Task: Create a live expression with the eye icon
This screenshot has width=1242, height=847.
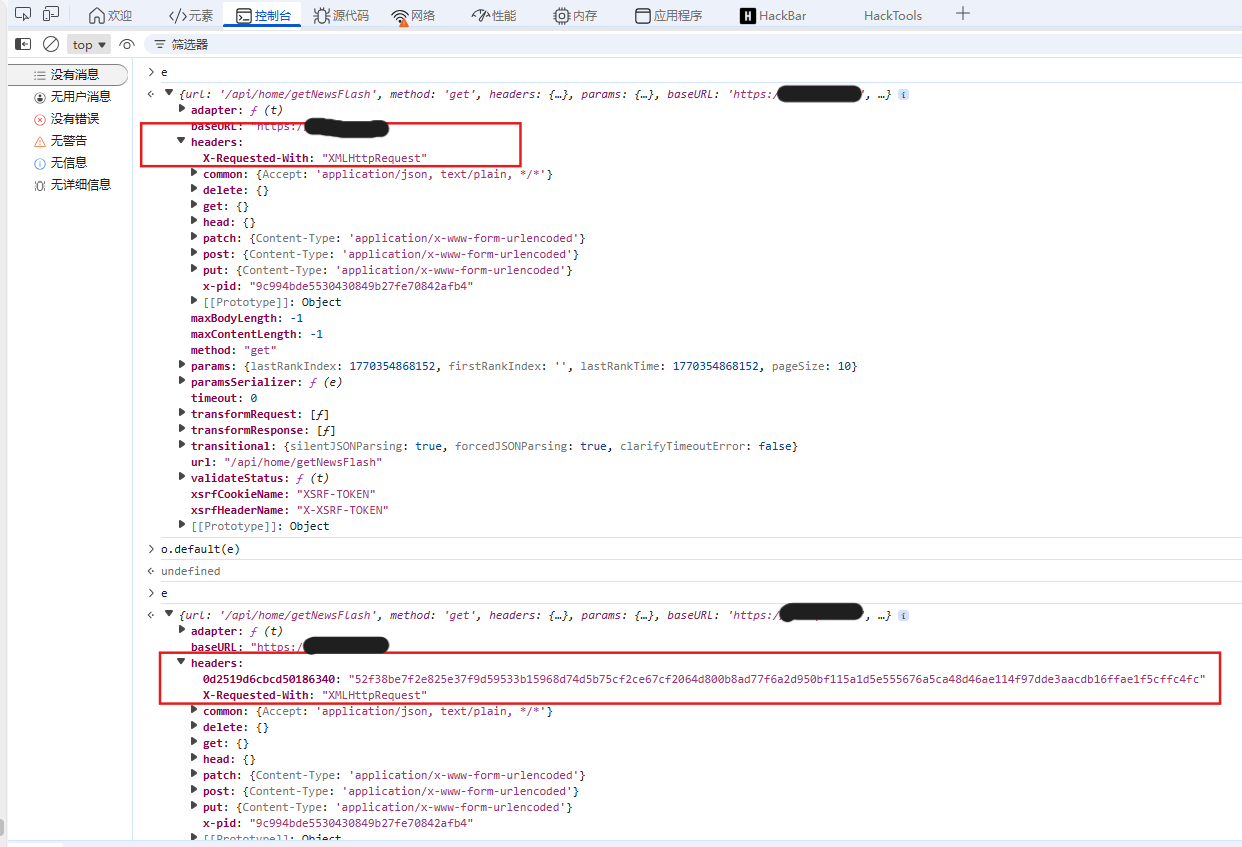Action: click(126, 44)
